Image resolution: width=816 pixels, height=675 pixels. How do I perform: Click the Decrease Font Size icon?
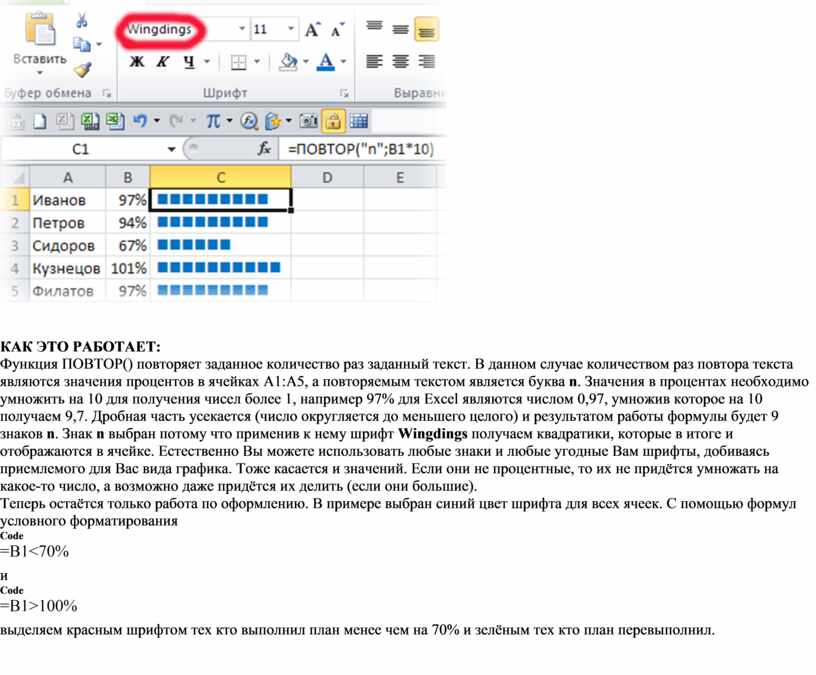coord(337,30)
